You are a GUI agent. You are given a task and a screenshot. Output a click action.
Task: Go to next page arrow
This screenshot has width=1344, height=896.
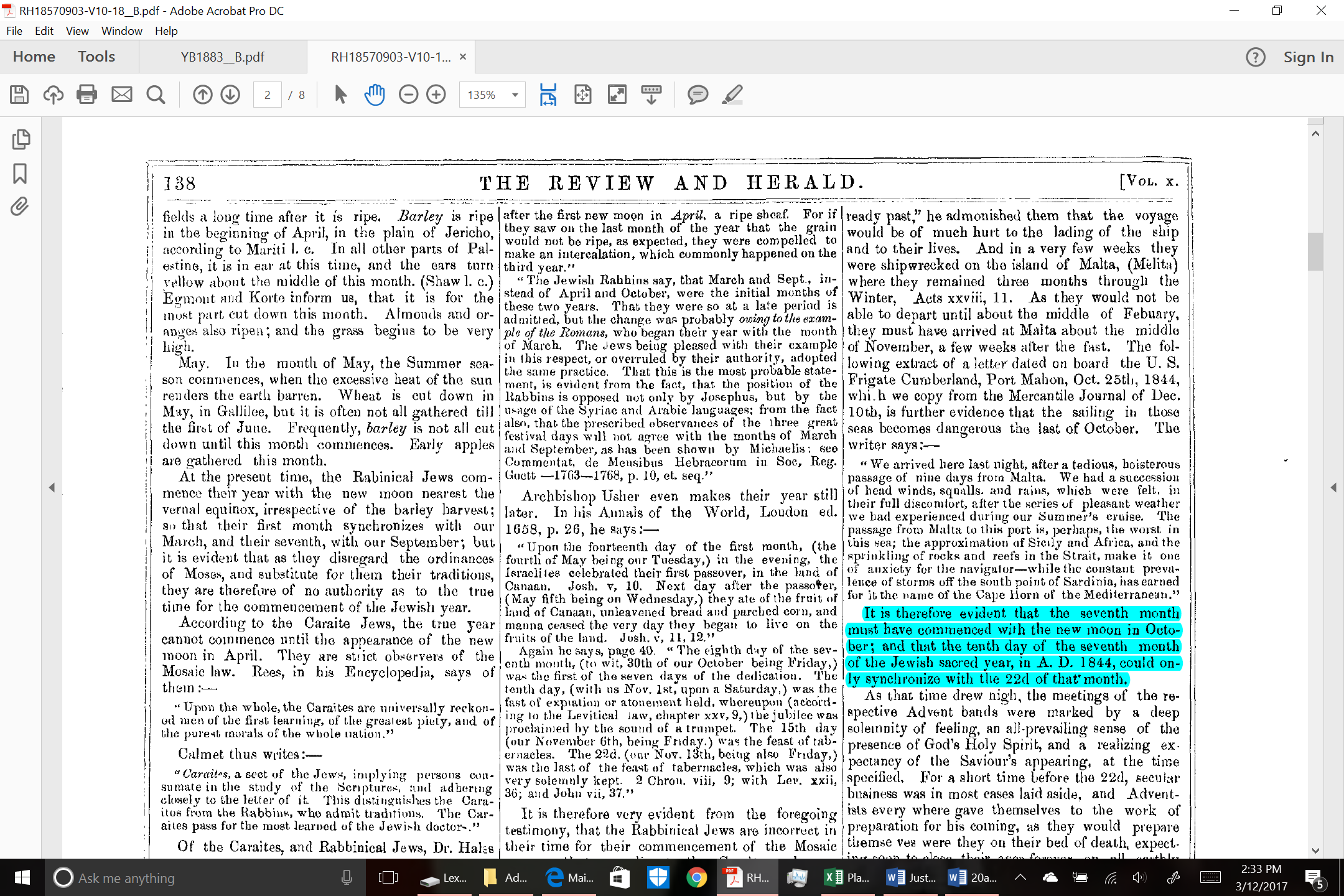230,95
